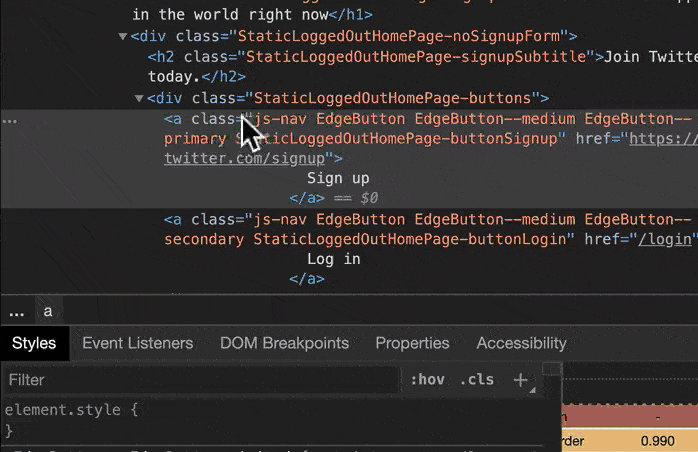Open the selected element's ellipsis actions menu
The height and width of the screenshot is (452, 698).
[x=9, y=121]
